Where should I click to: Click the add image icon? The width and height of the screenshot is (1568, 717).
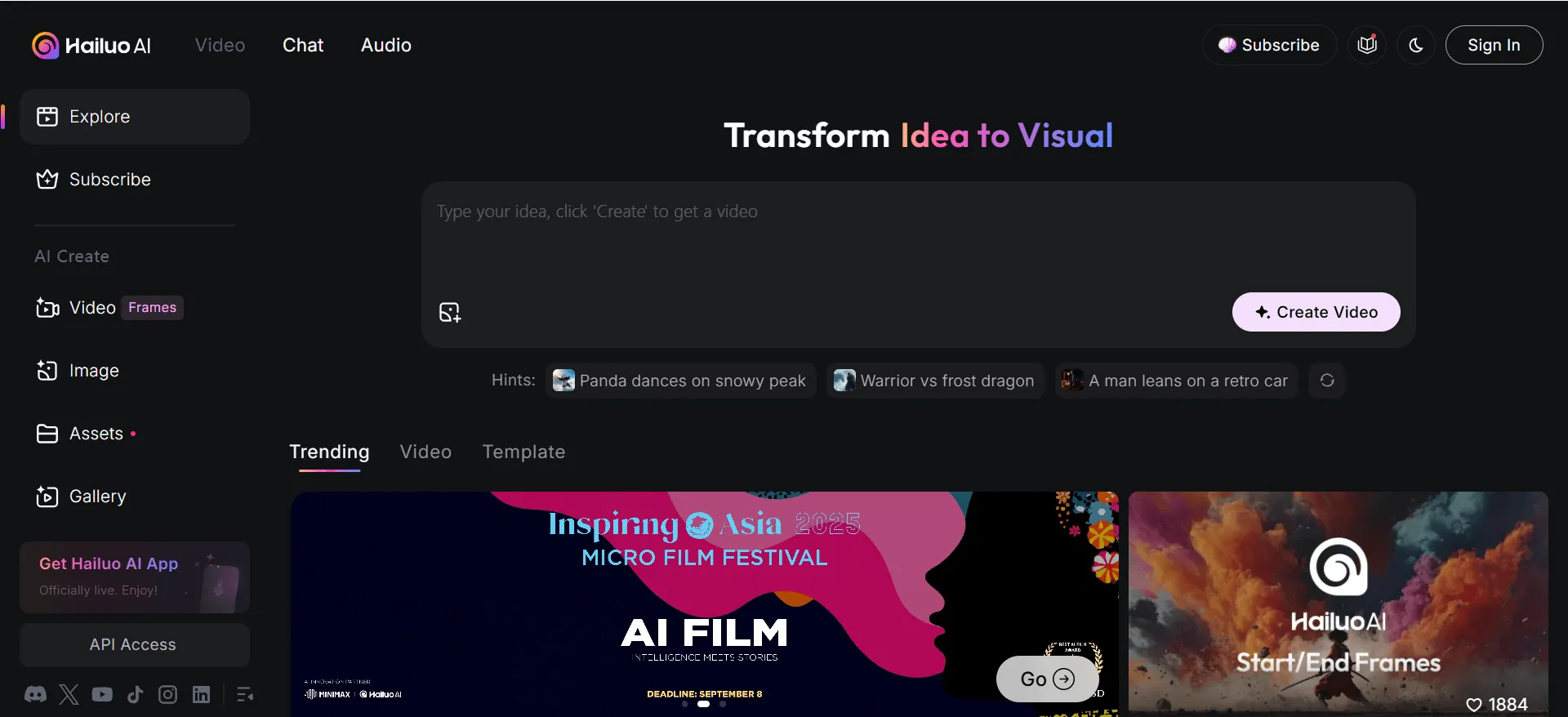tap(450, 313)
